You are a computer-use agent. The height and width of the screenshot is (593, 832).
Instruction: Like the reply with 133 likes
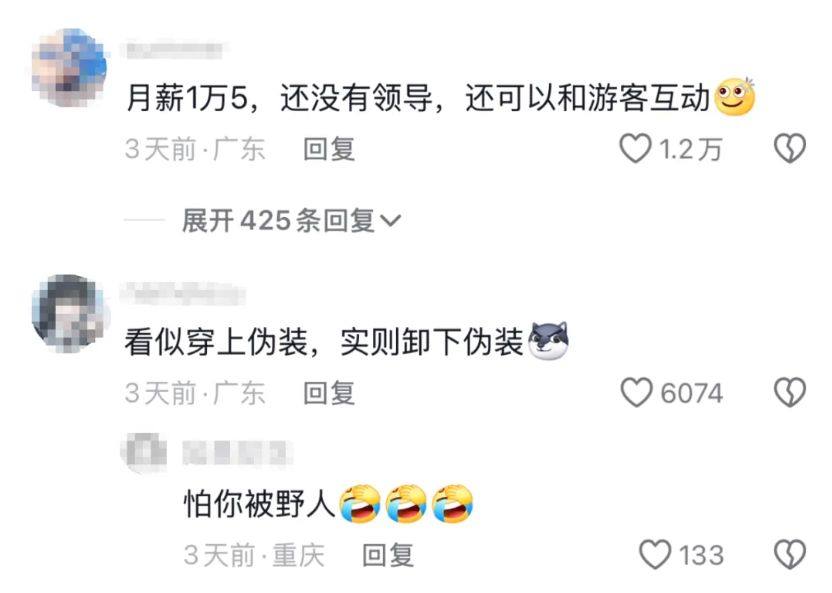pos(655,554)
